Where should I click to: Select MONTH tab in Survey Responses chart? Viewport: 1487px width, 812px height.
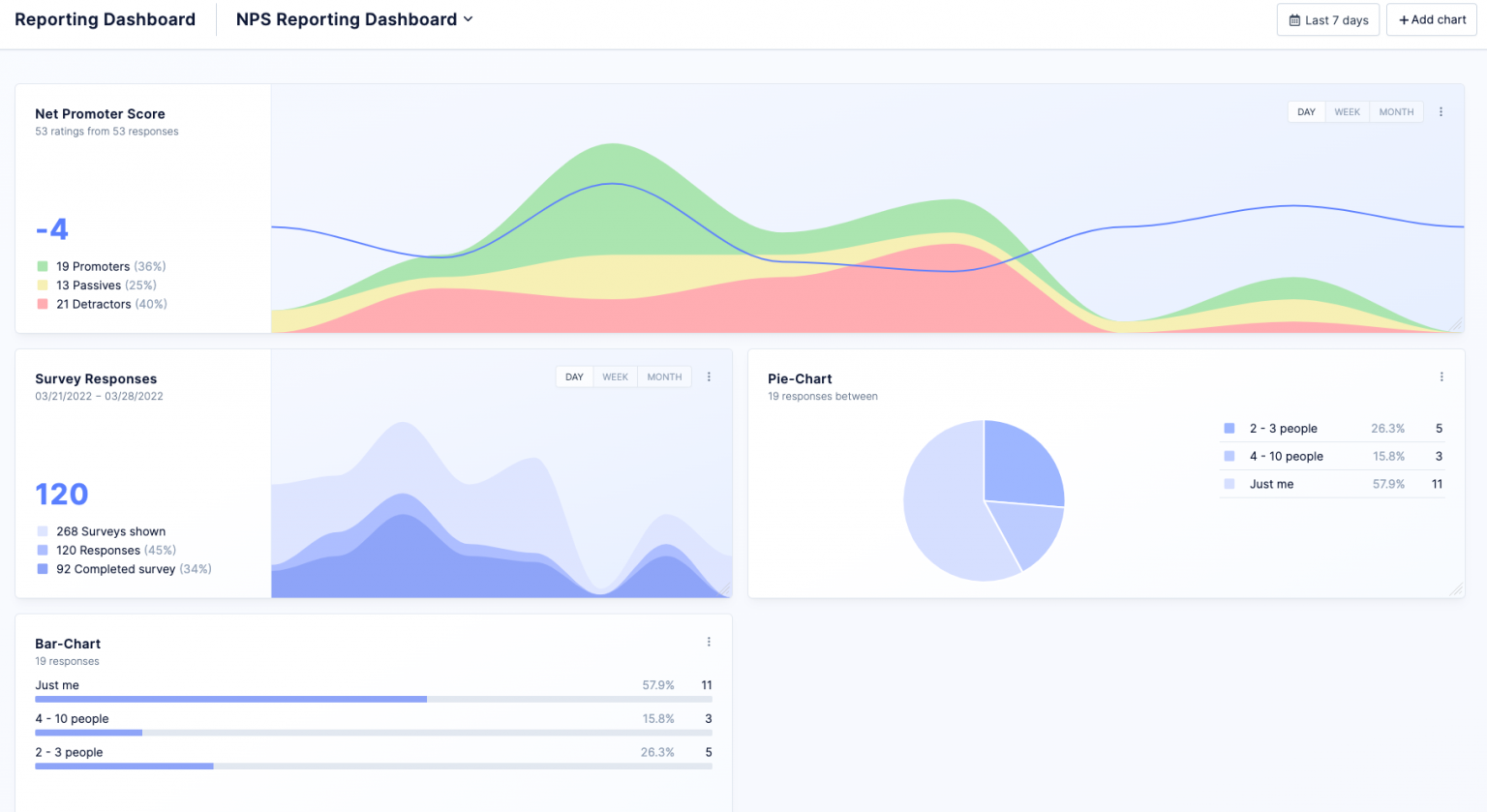click(x=664, y=377)
